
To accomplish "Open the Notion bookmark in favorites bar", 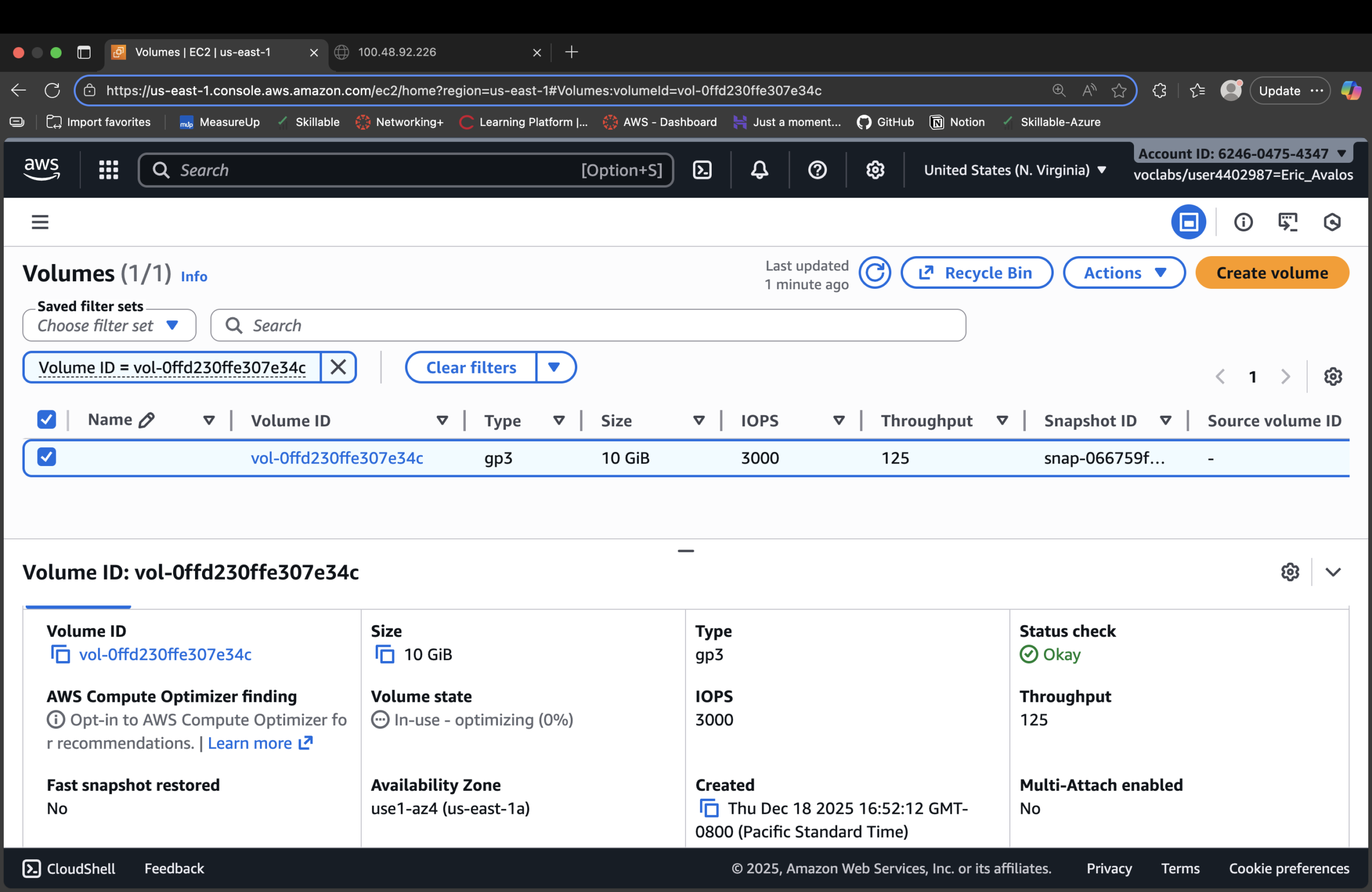I will (956, 122).
